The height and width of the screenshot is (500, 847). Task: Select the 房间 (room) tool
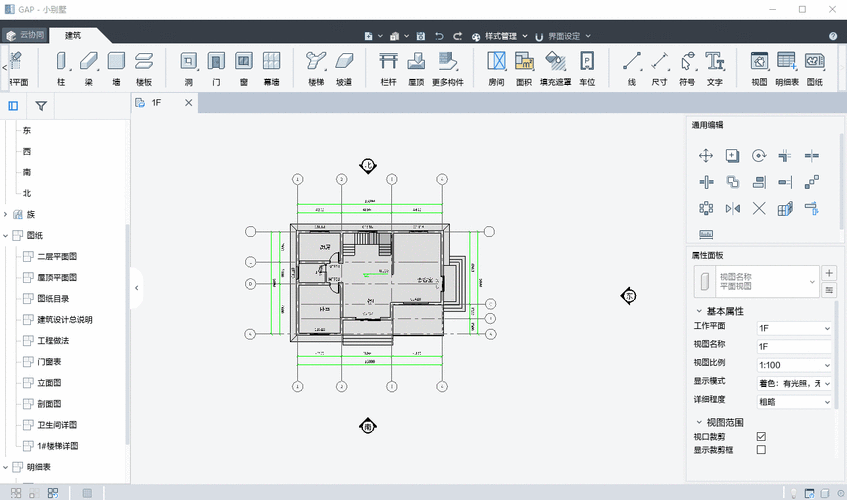tap(496, 66)
